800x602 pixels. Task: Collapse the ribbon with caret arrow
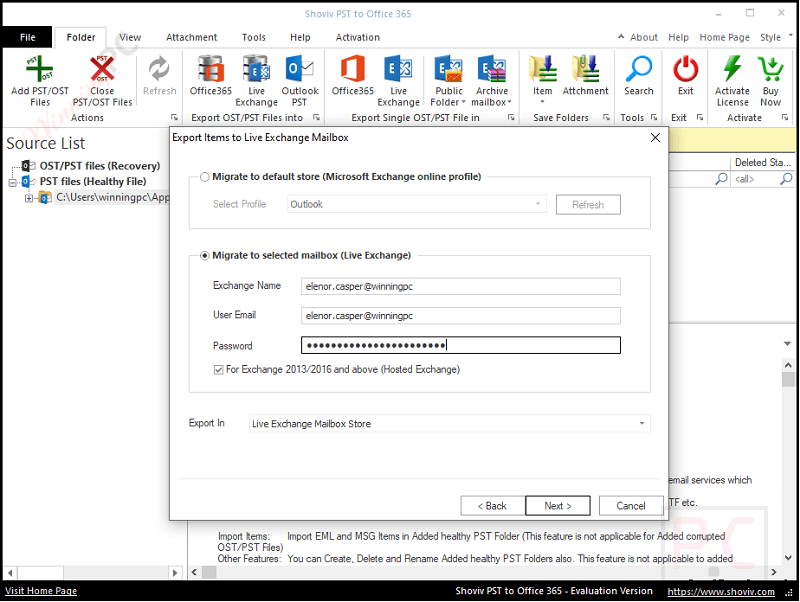tap(621, 37)
